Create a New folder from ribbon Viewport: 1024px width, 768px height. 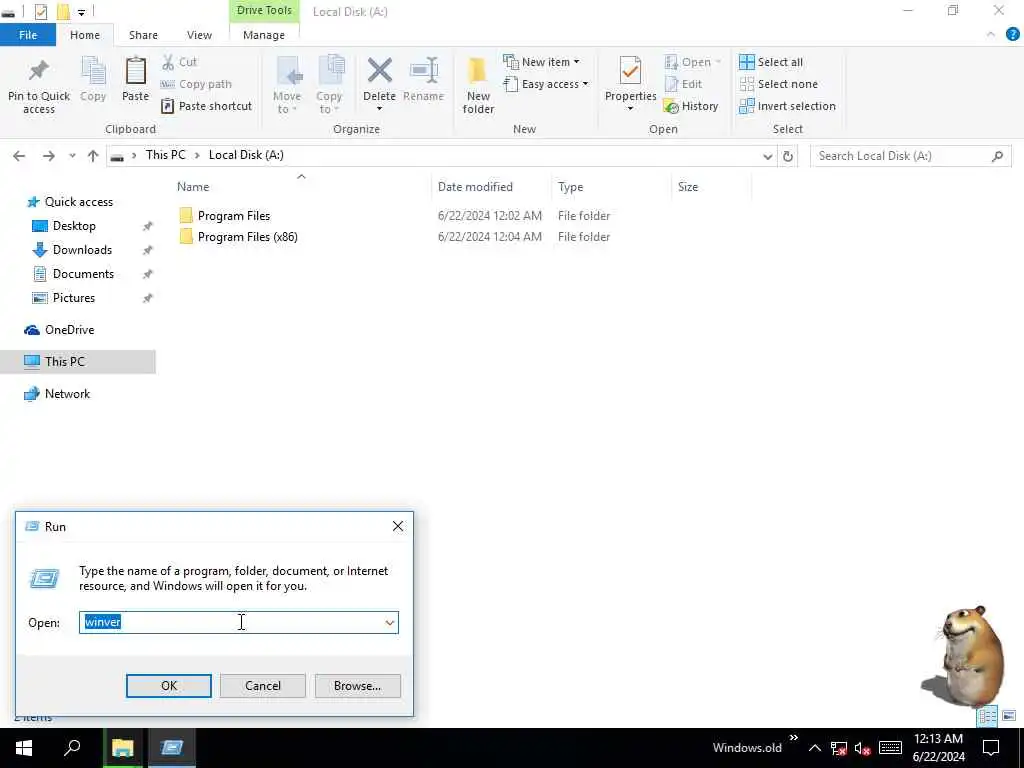point(478,84)
